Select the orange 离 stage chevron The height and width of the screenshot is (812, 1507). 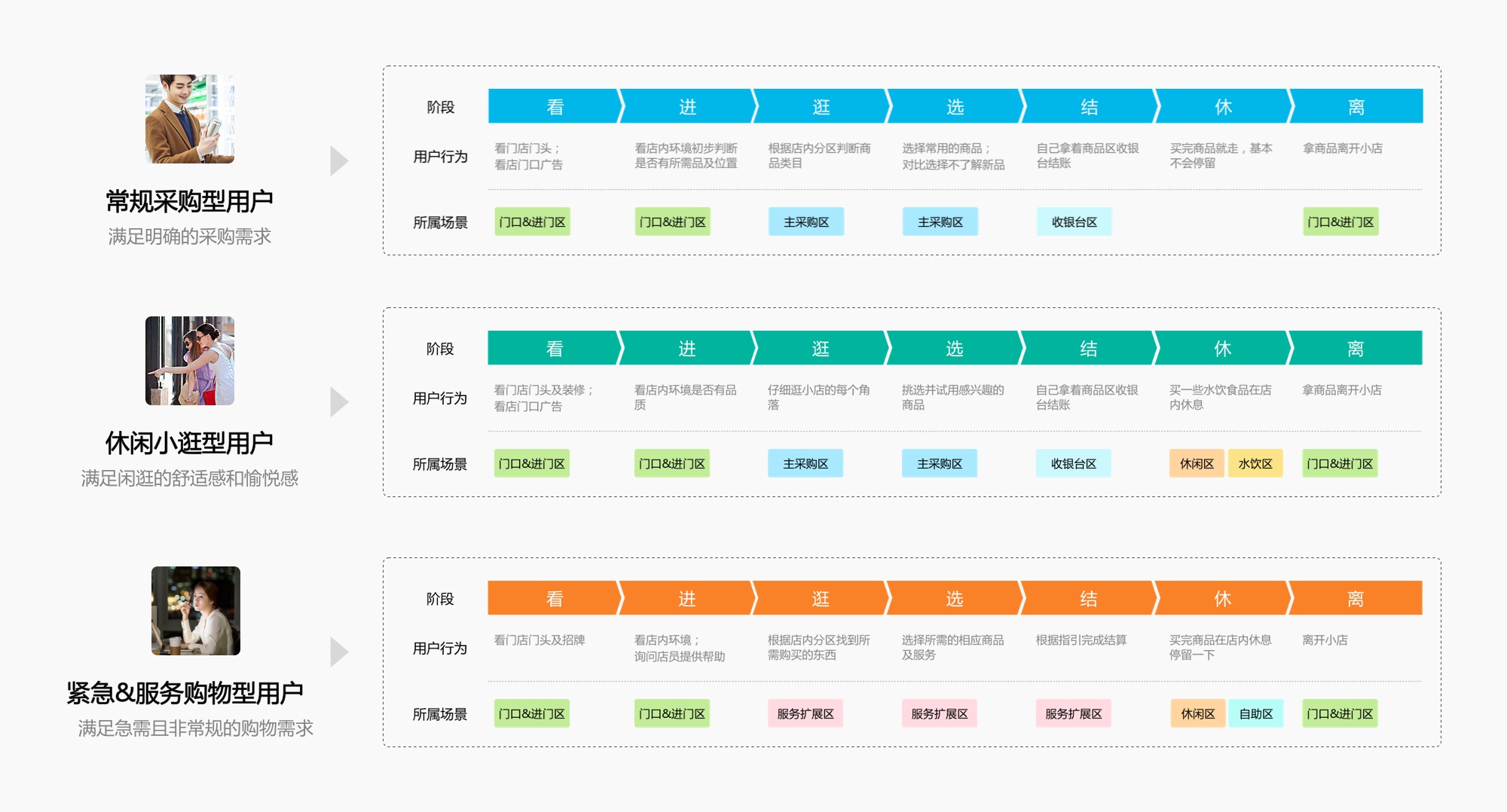(1356, 598)
